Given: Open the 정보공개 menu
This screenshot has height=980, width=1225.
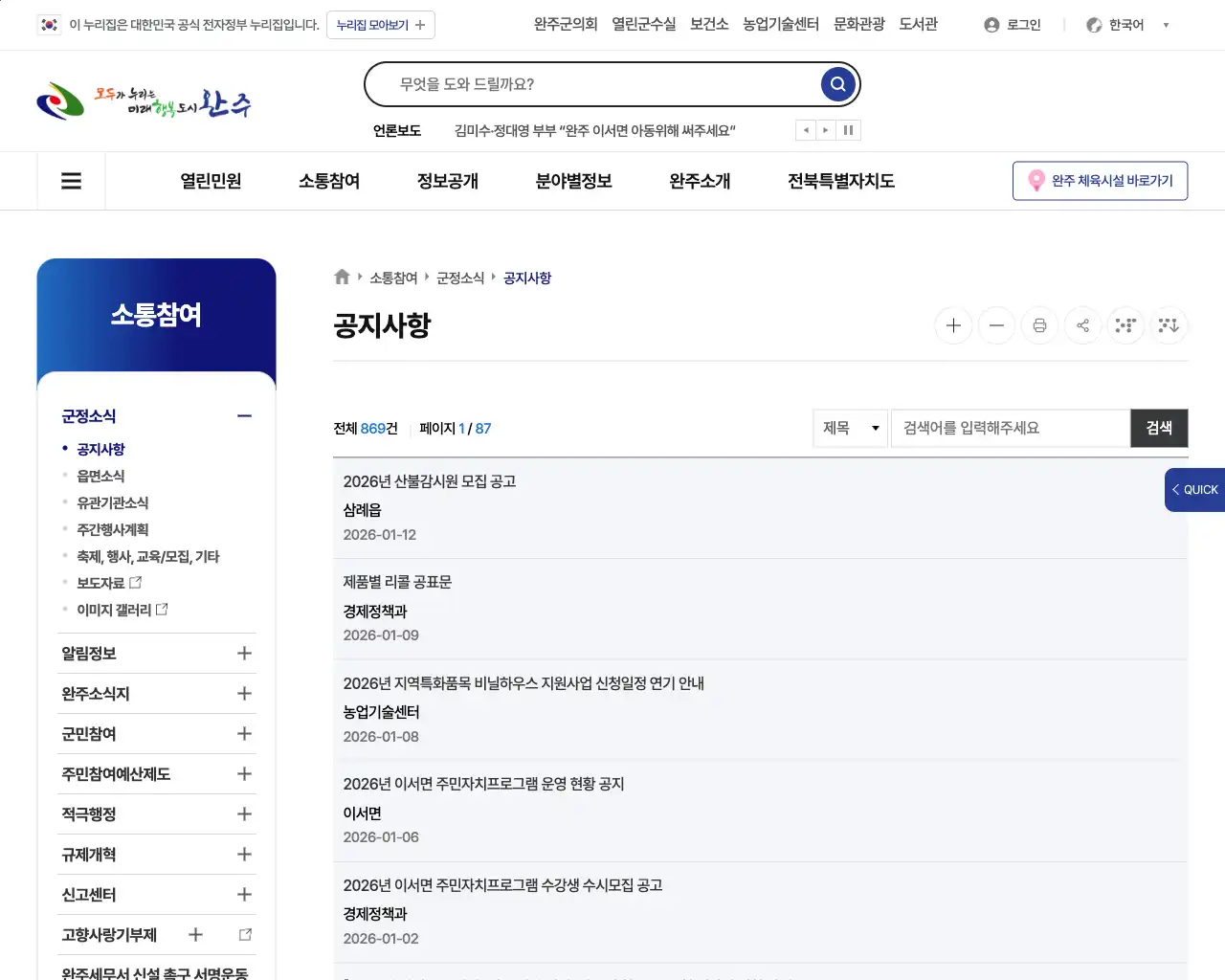Looking at the screenshot, I should 447,181.
